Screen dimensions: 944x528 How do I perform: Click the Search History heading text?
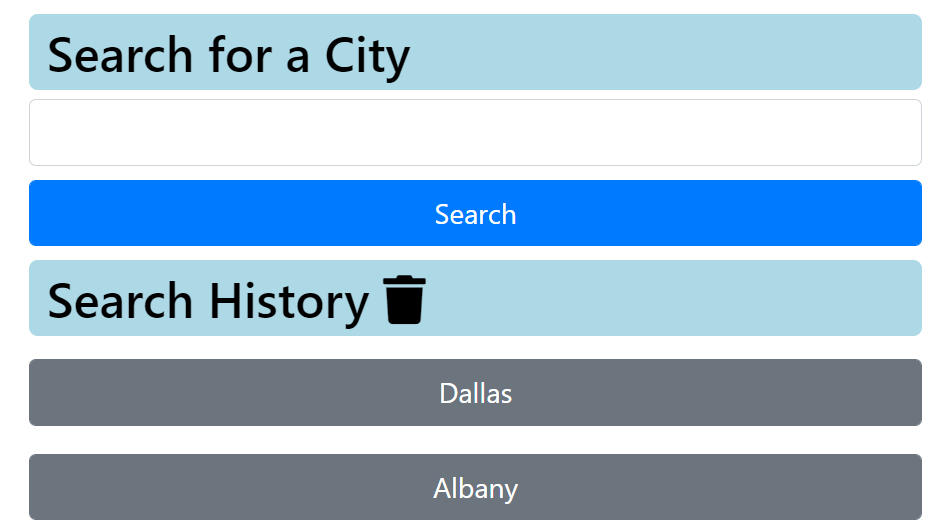[x=208, y=301]
